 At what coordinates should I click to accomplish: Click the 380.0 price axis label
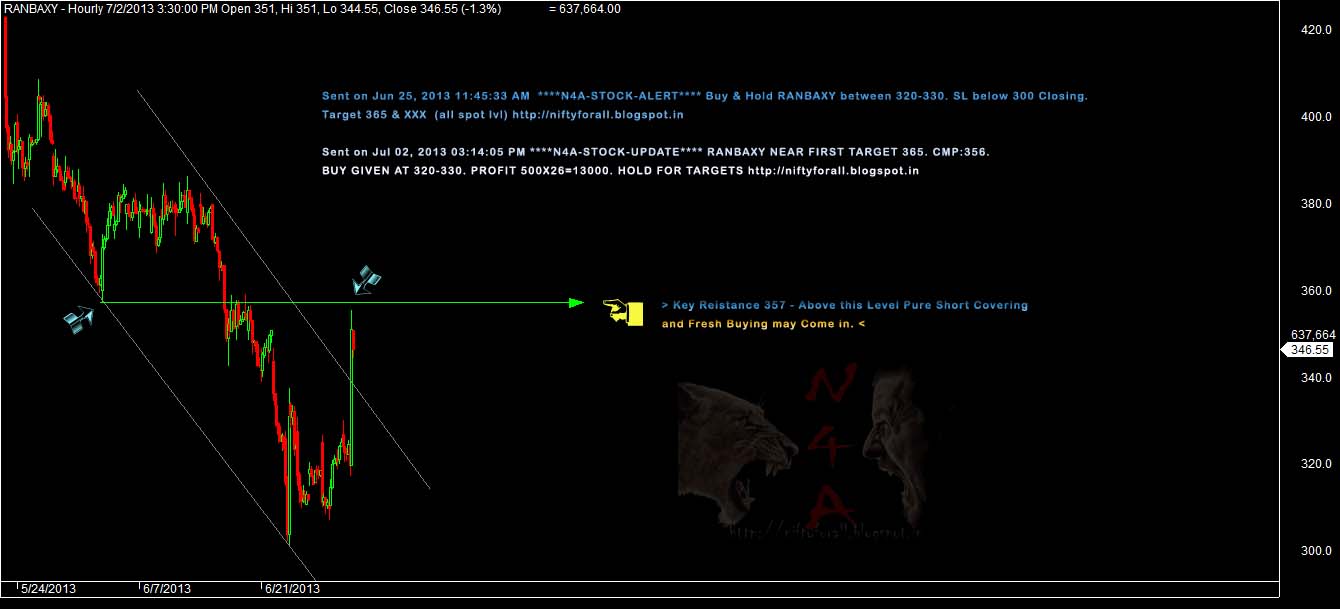[x=1314, y=204]
